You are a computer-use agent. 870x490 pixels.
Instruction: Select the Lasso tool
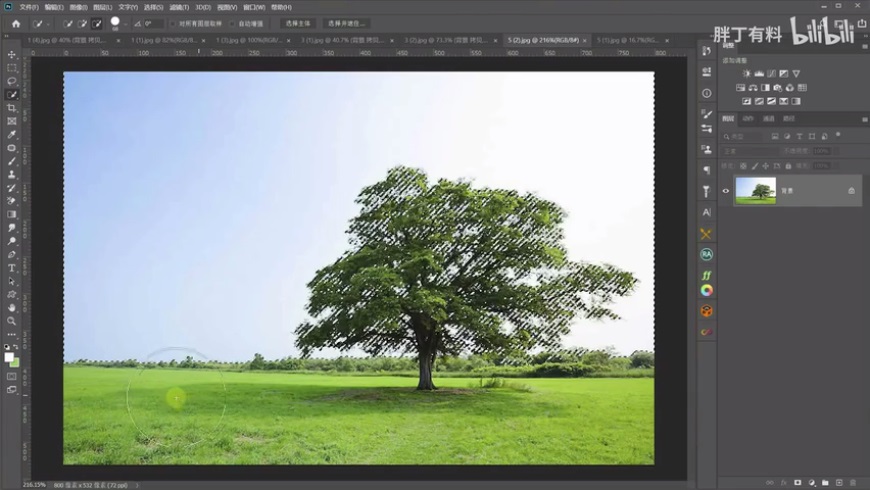(x=12, y=81)
